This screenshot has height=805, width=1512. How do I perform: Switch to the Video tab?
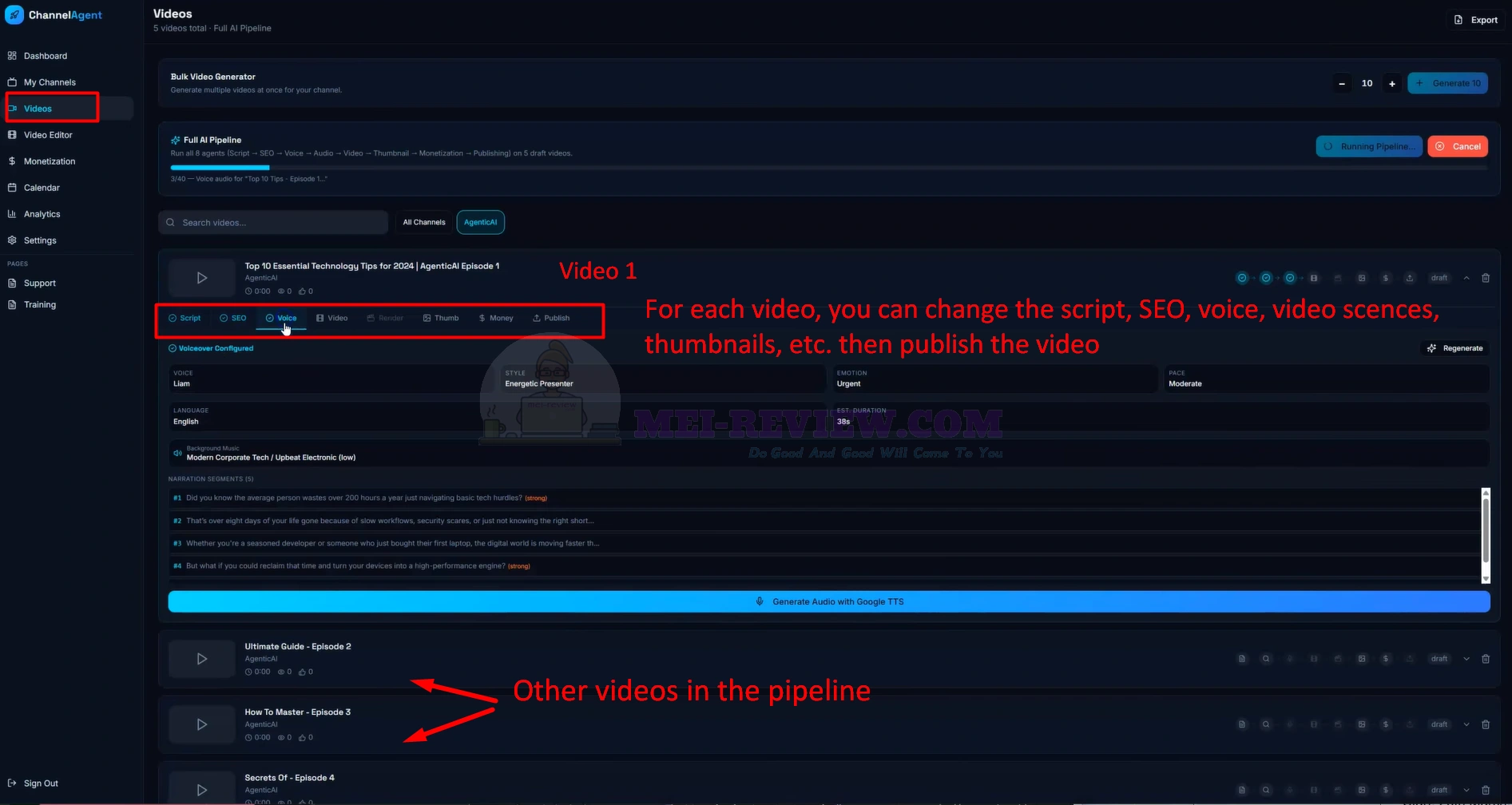331,318
